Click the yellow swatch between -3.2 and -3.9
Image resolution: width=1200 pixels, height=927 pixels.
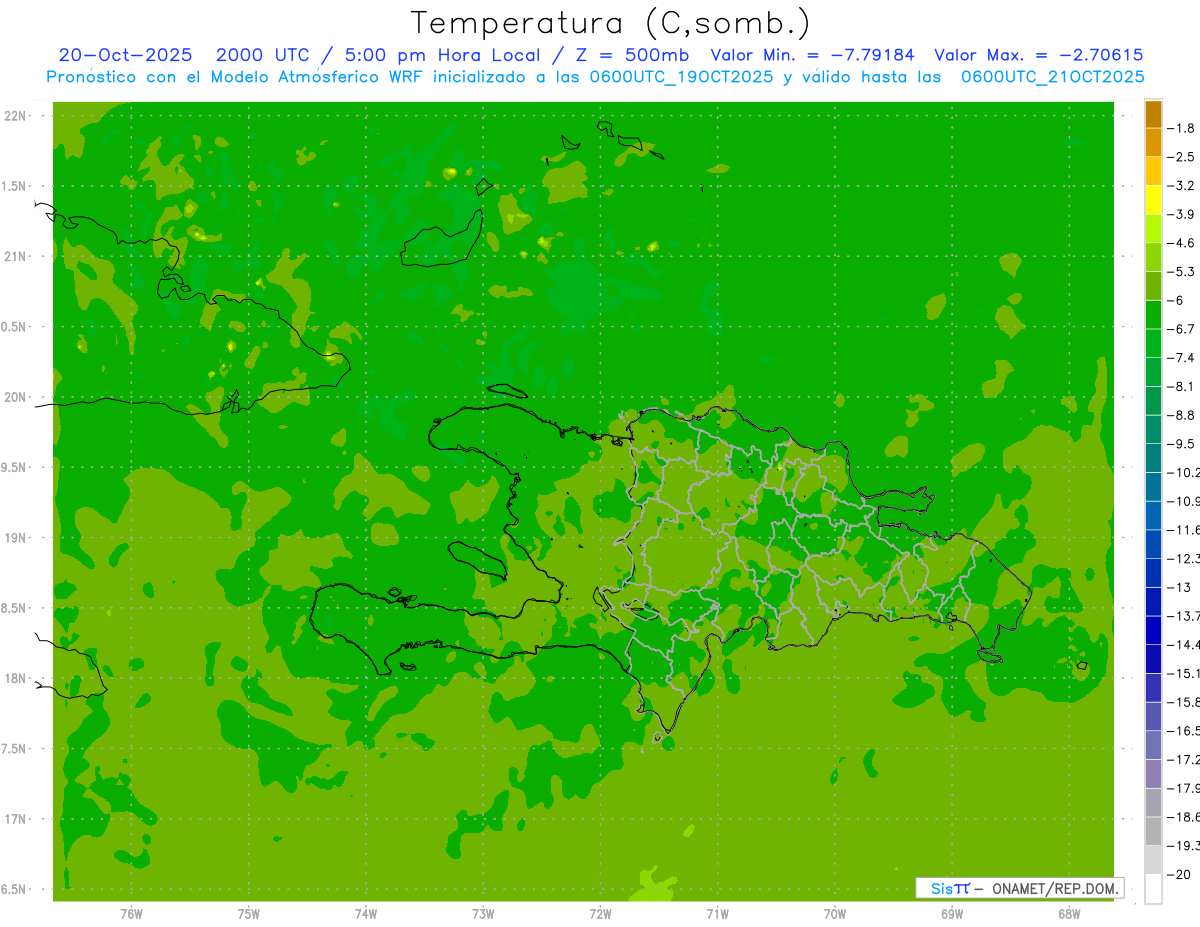click(1153, 200)
